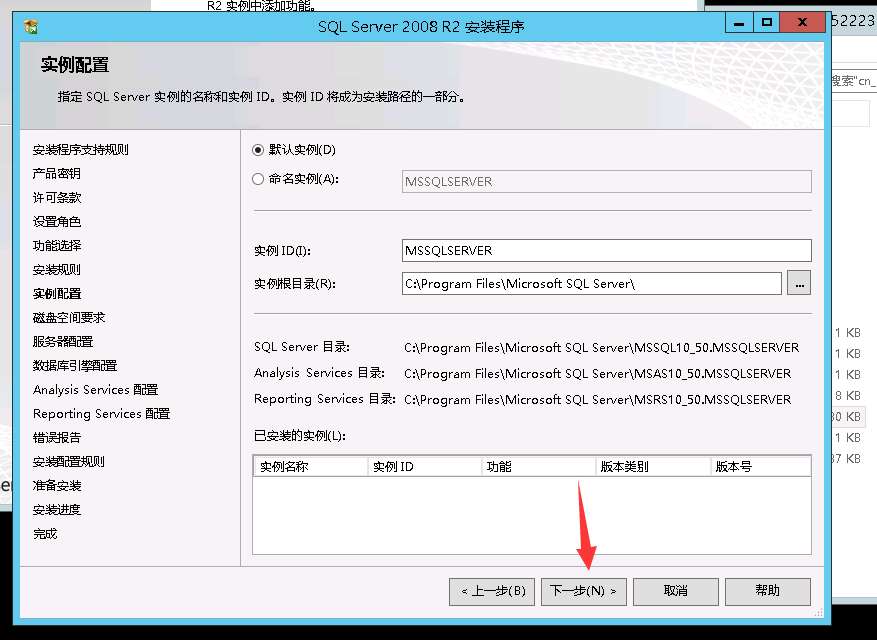Select the 默认实例 radio button
Viewport: 877px width, 640px height.
(x=260, y=151)
